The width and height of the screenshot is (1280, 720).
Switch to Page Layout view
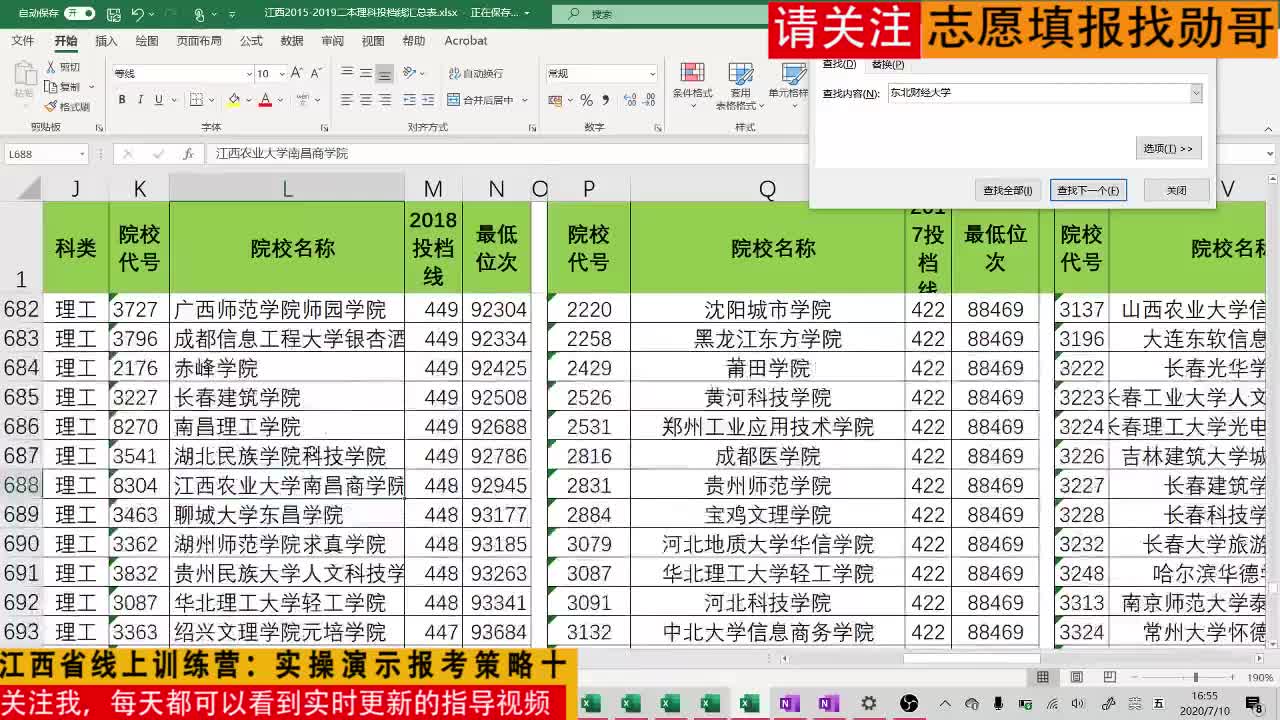tap(1077, 677)
